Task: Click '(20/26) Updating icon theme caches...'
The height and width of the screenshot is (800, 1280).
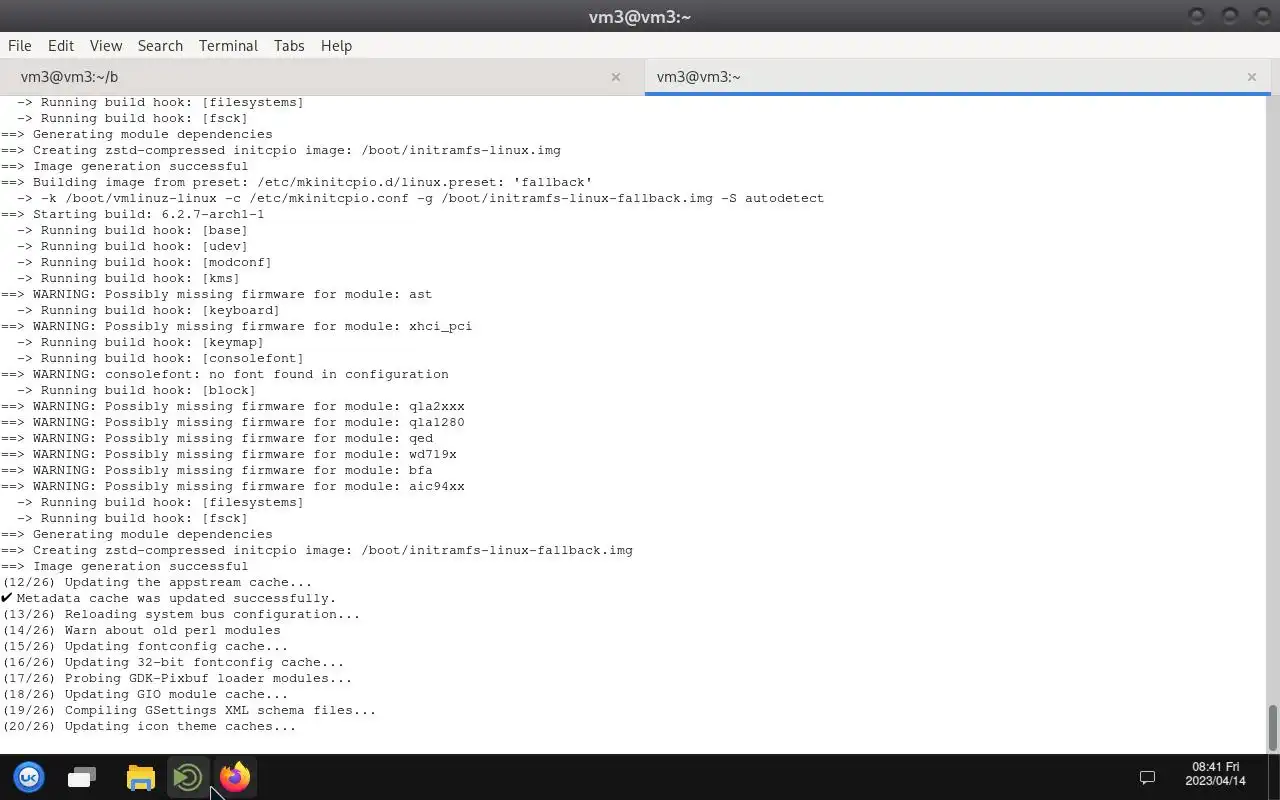Action: pos(149,726)
